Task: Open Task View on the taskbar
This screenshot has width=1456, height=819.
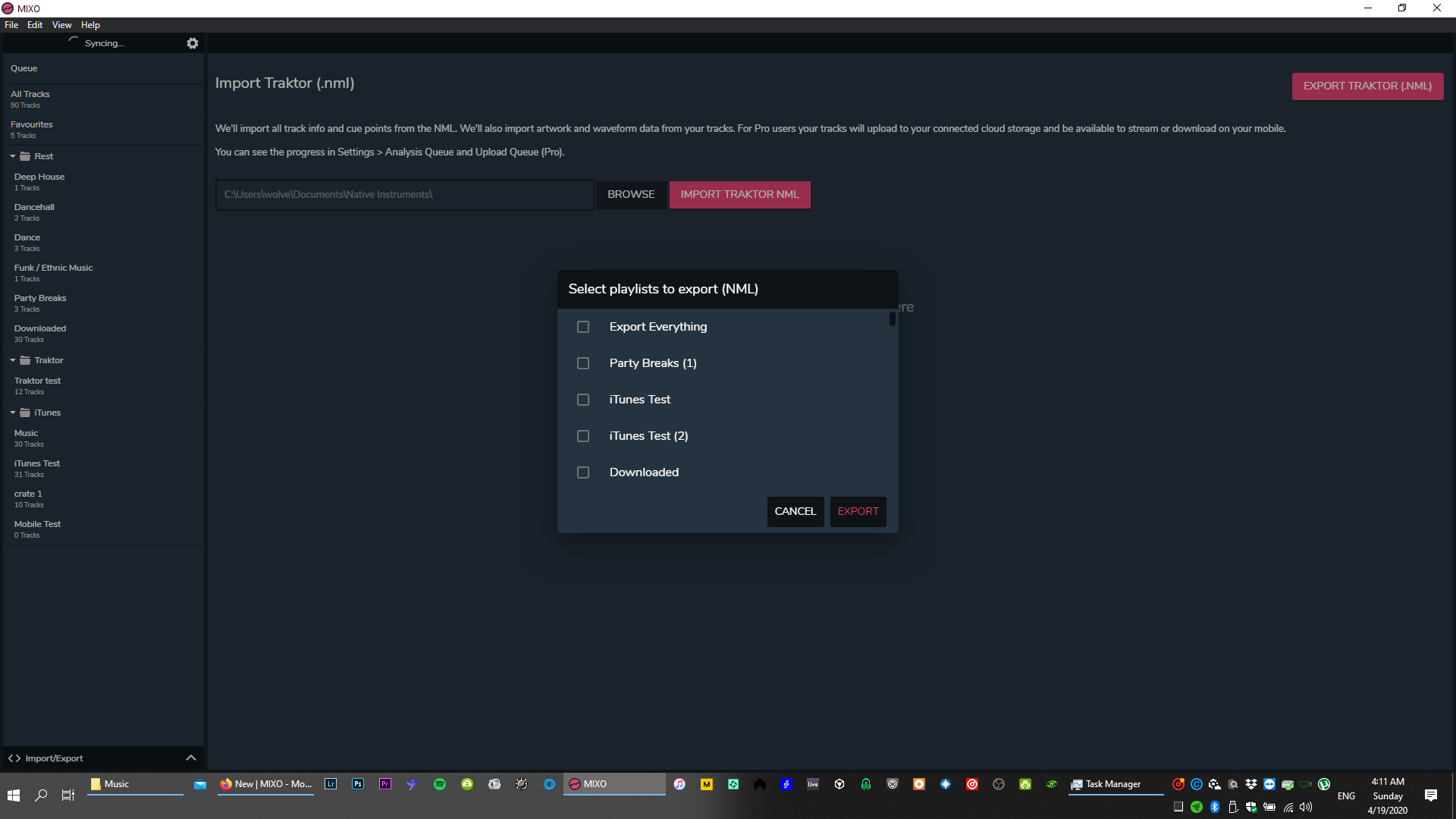Action: (x=68, y=795)
